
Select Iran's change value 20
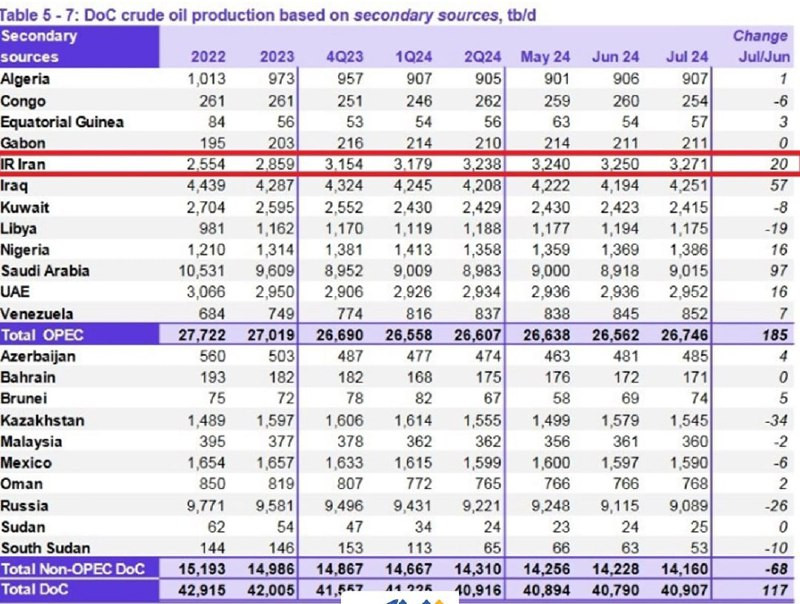click(779, 164)
